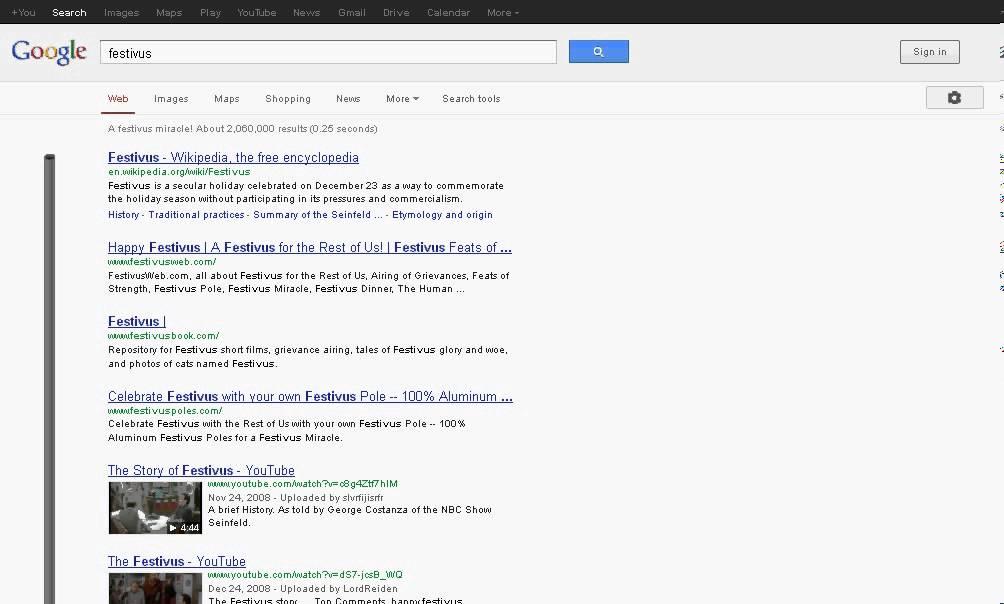Click en.wikipedia.org/wiki/Festivus URL text

pos(179,172)
